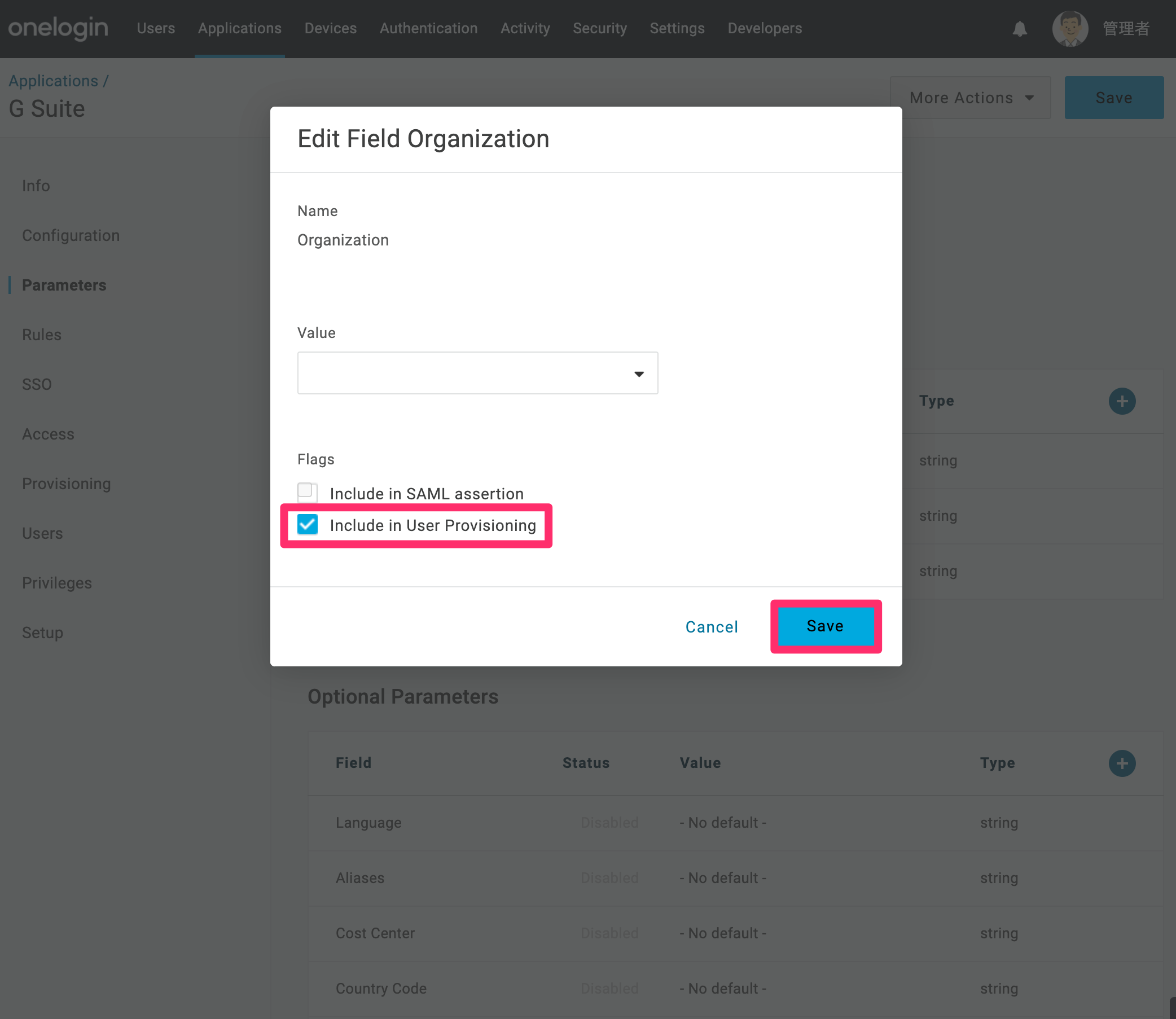Select the Parameters sidebar tab
The image size is (1176, 1019).
click(x=64, y=285)
